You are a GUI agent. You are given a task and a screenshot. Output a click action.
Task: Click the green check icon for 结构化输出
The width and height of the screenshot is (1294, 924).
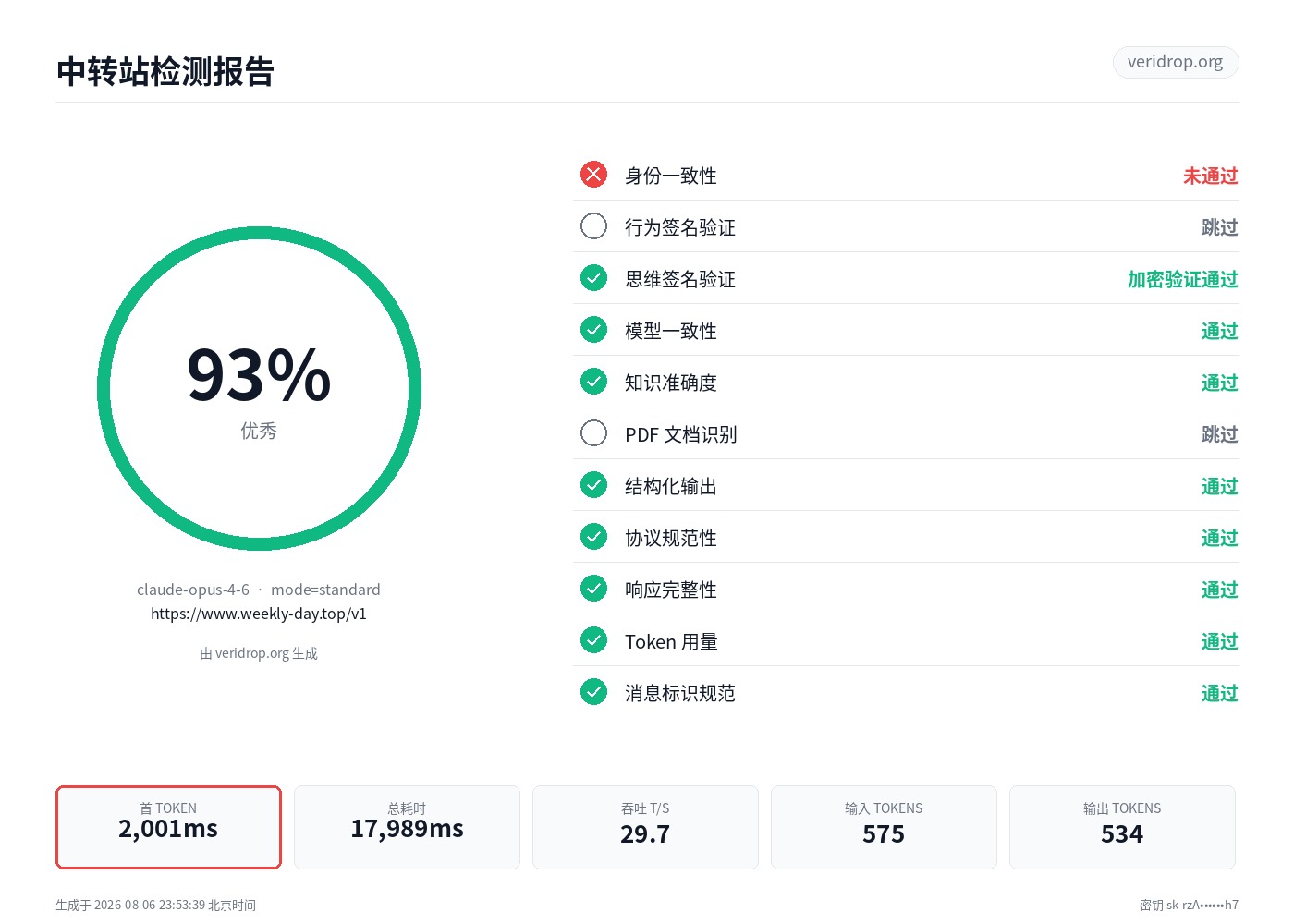[x=593, y=485]
